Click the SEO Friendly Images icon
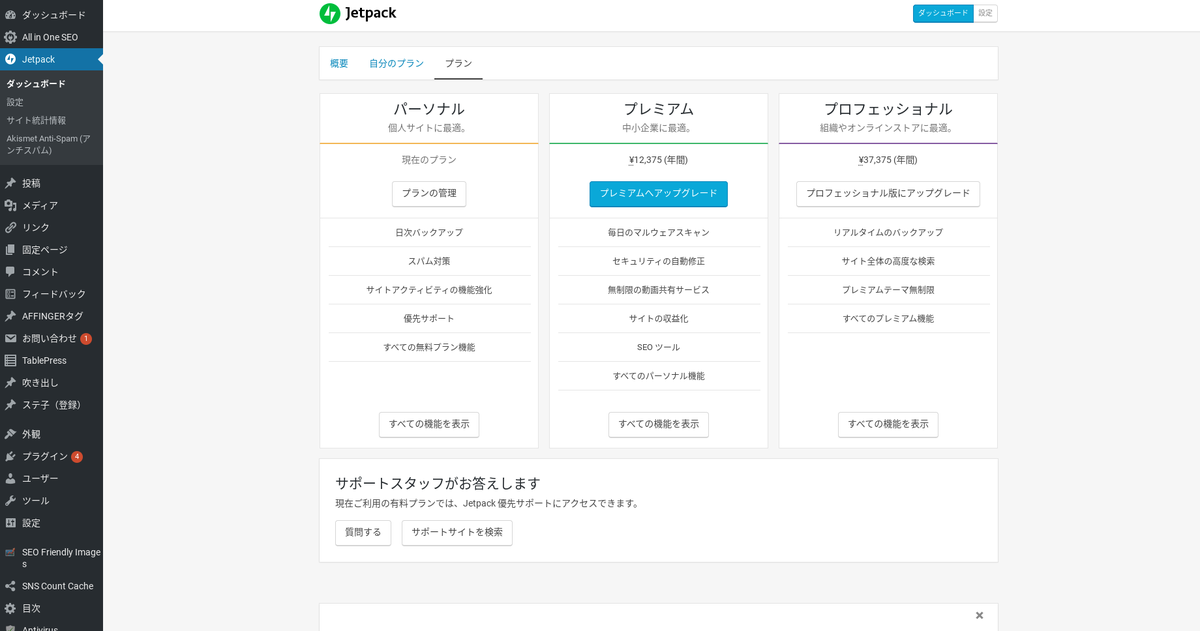 click(x=11, y=552)
